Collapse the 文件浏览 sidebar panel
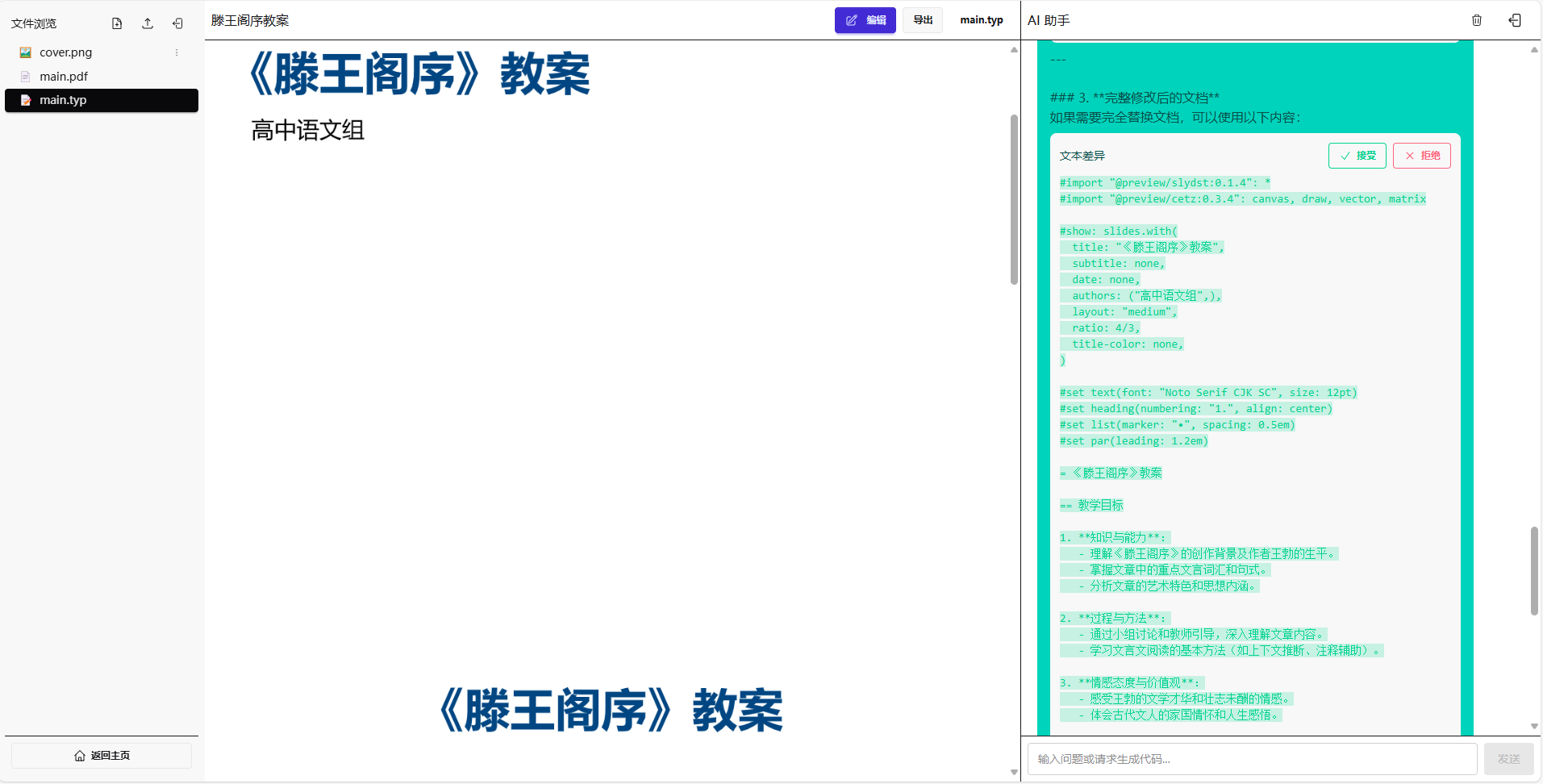 pos(177,23)
